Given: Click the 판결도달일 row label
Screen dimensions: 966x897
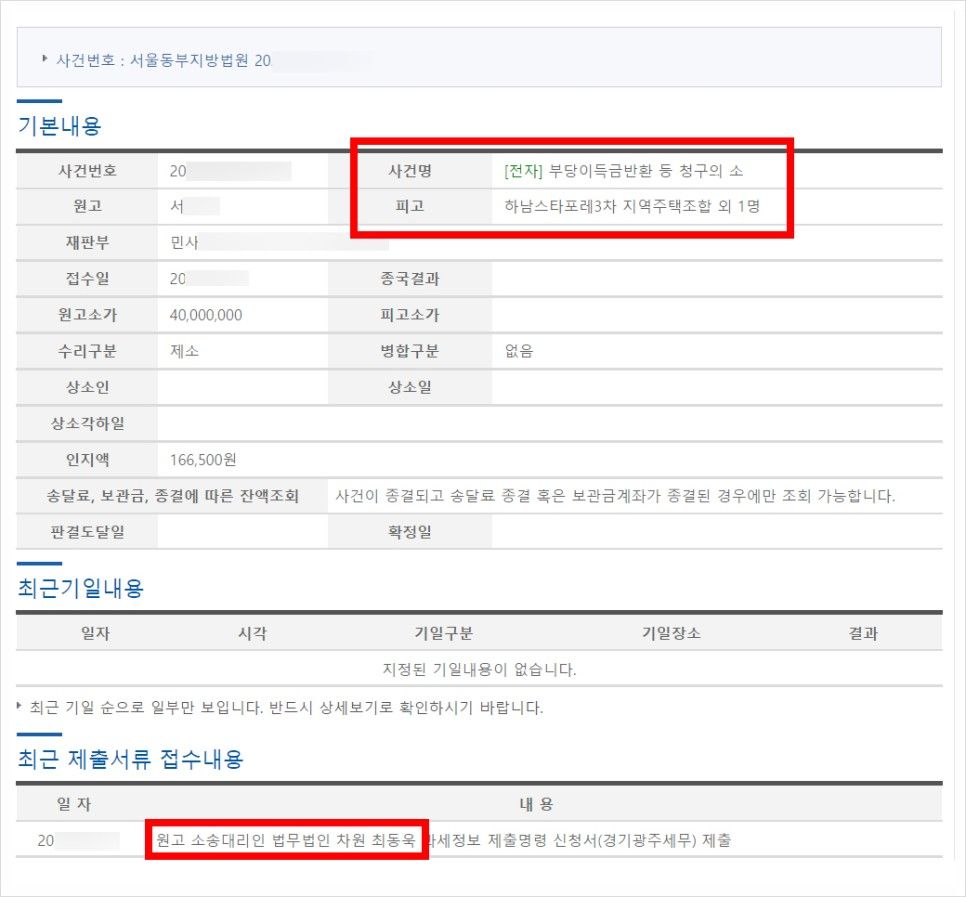Looking at the screenshot, I should click(x=87, y=532).
